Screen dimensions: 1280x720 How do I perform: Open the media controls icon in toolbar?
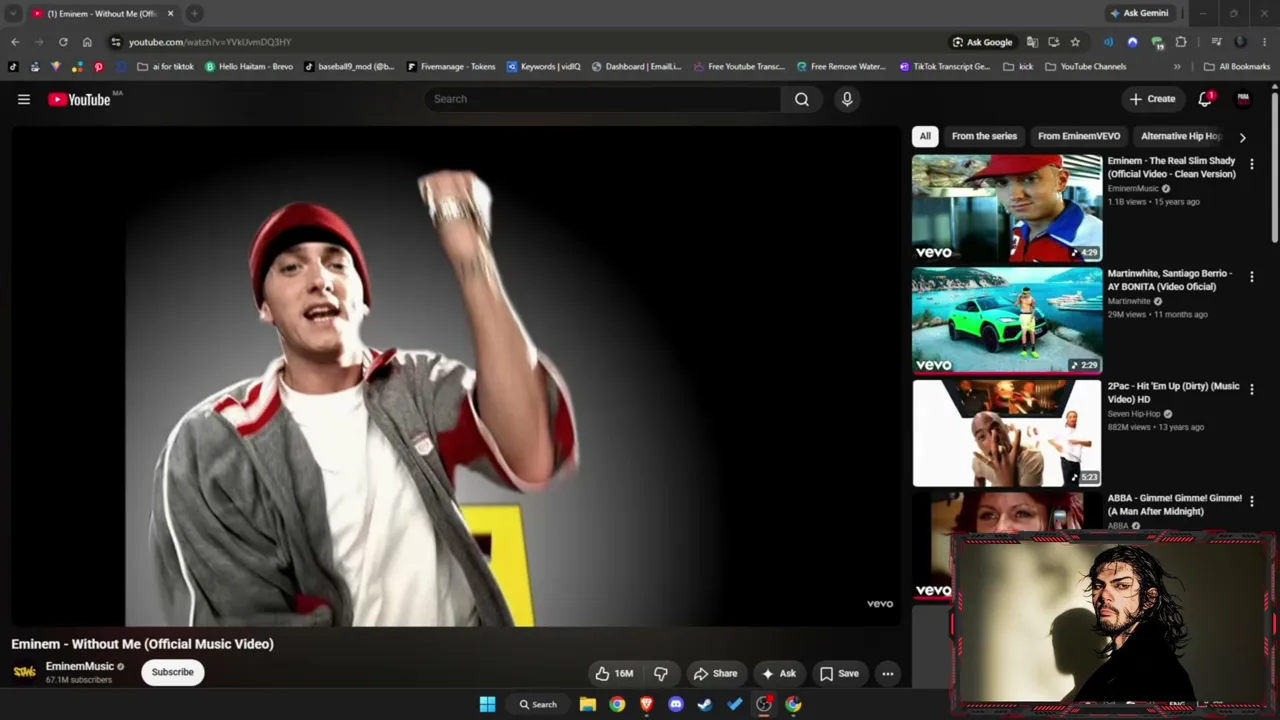point(1216,42)
